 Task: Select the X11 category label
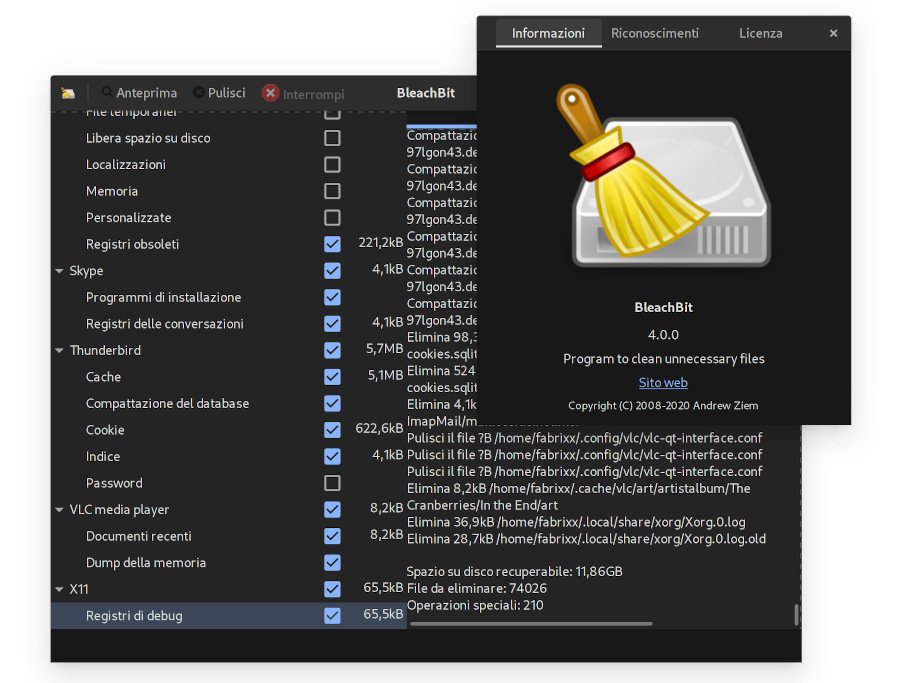click(79, 589)
